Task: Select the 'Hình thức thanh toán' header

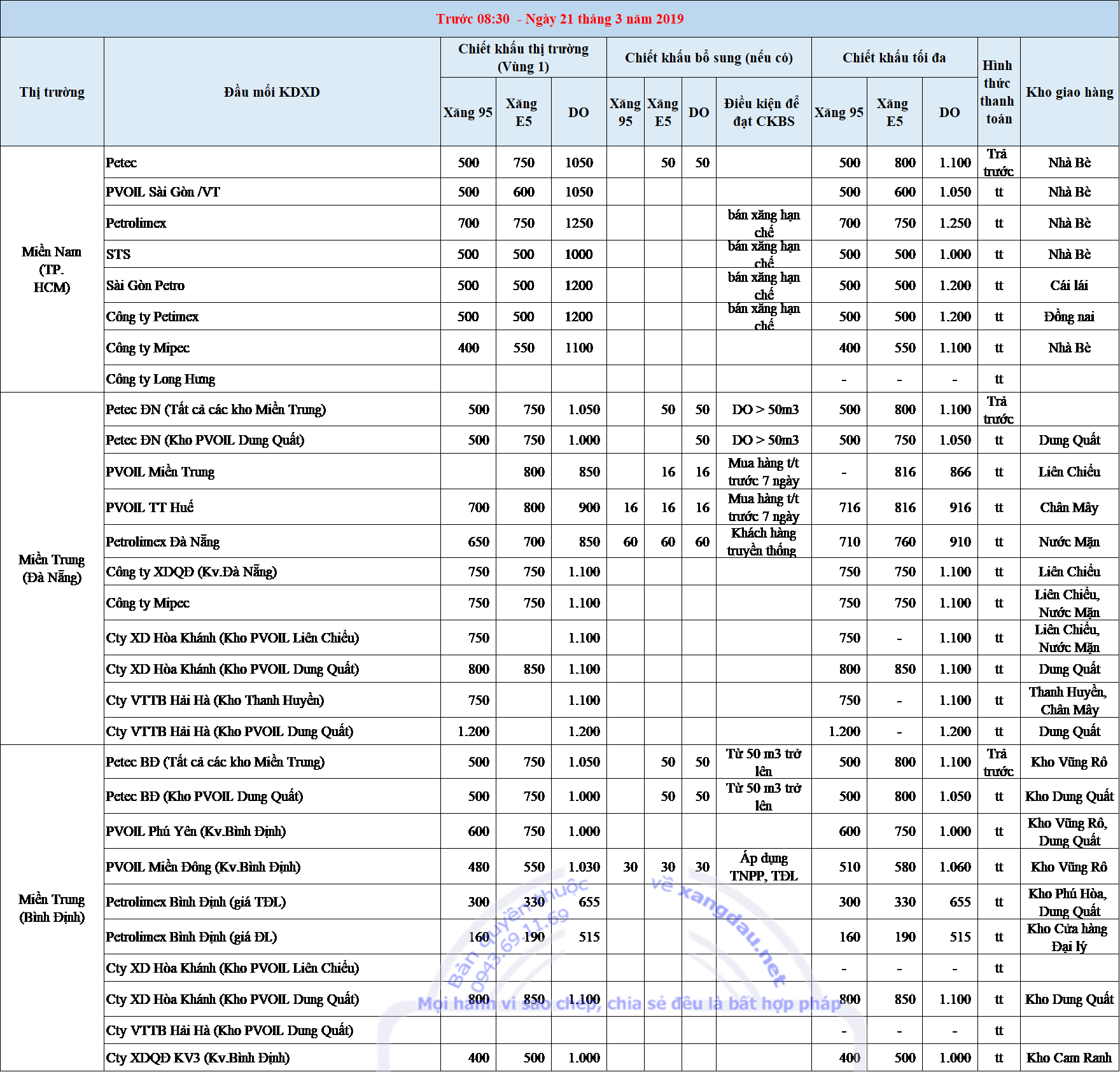Action: pyautogui.click(x=998, y=92)
